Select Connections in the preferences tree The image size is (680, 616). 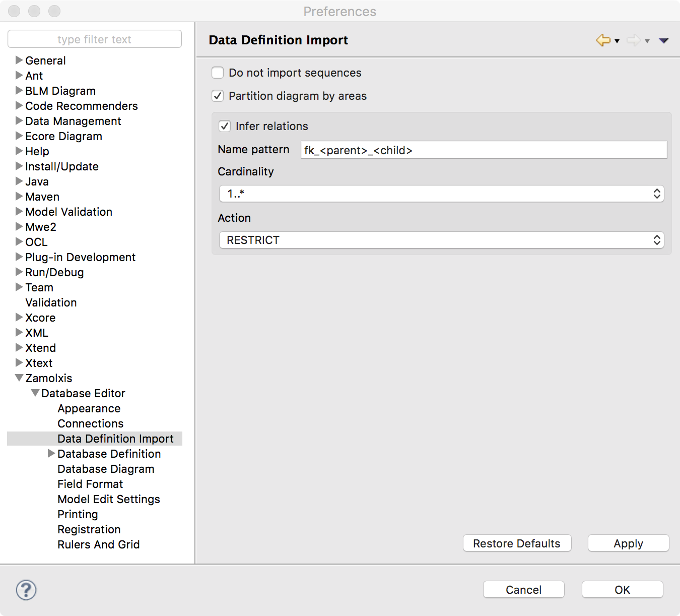pos(90,424)
